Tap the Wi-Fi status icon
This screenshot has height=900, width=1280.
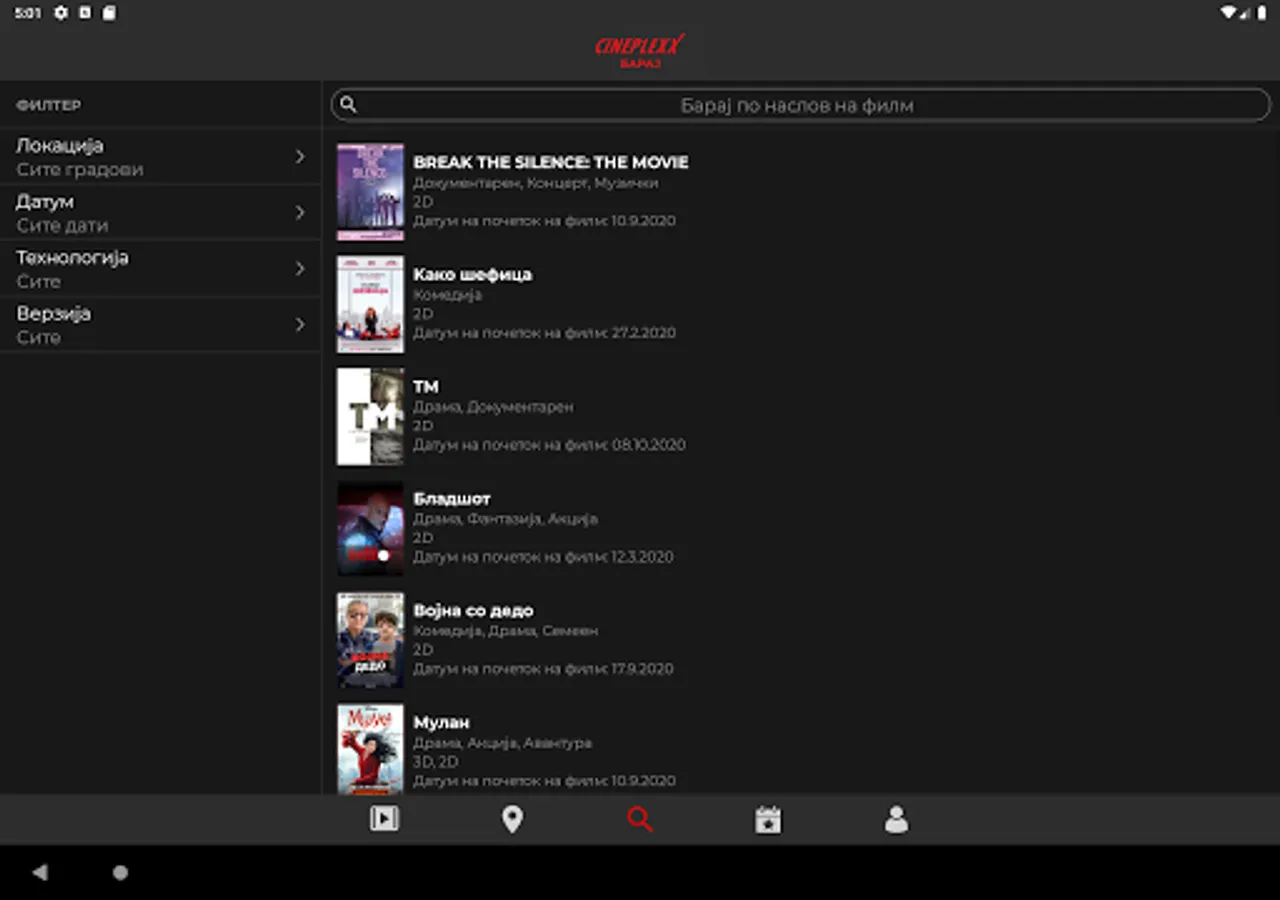tap(1228, 13)
